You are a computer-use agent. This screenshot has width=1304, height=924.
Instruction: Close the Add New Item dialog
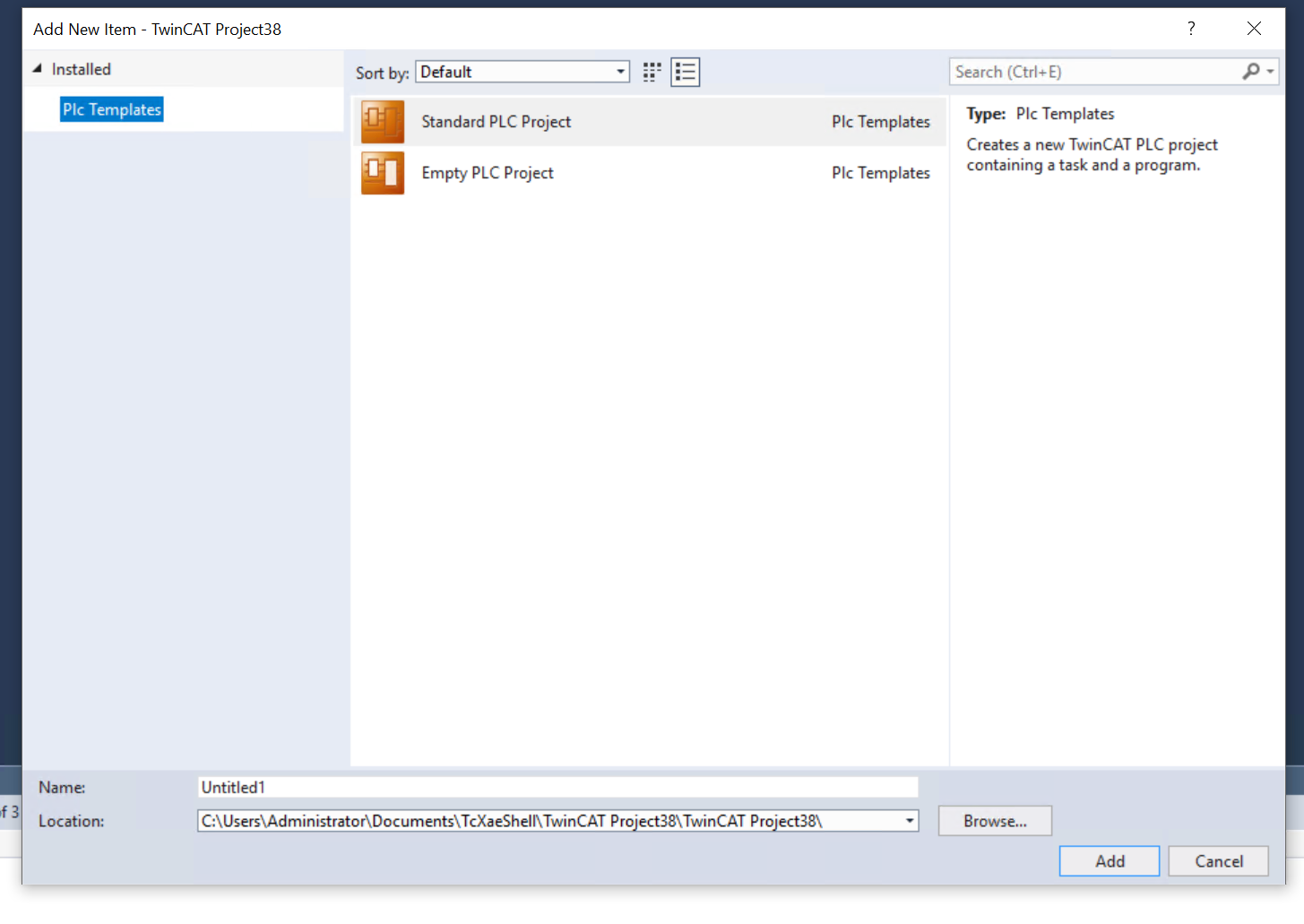coord(1254,29)
